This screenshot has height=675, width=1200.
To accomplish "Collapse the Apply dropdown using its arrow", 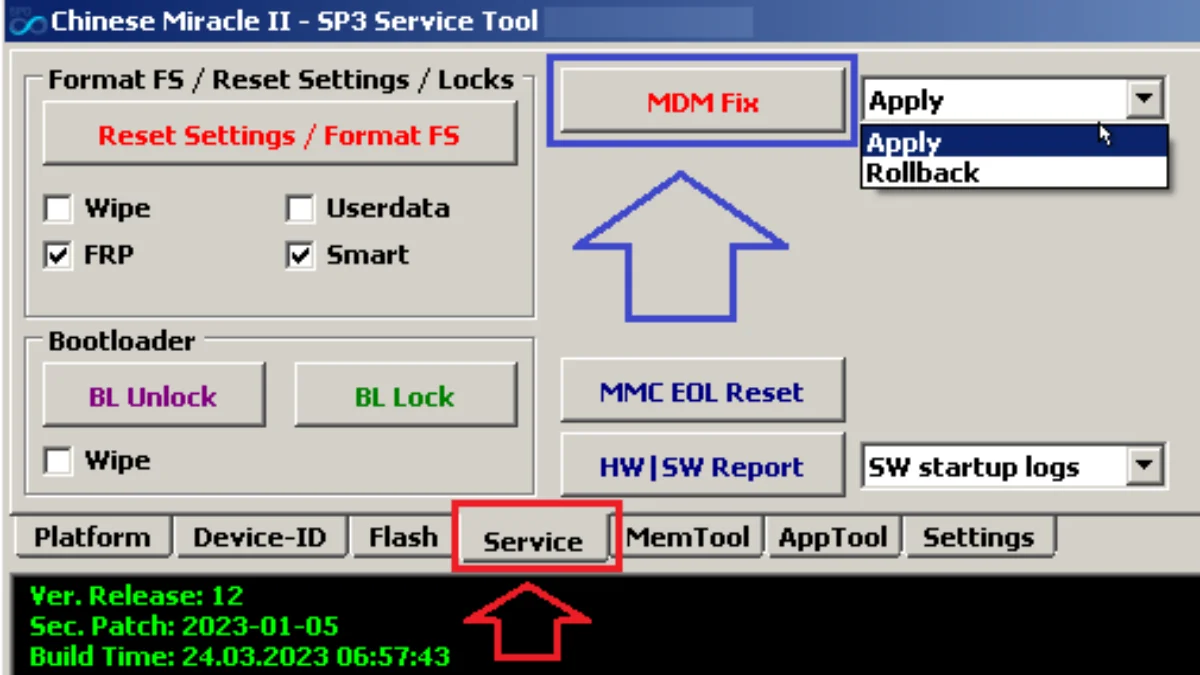I will (x=1143, y=100).
